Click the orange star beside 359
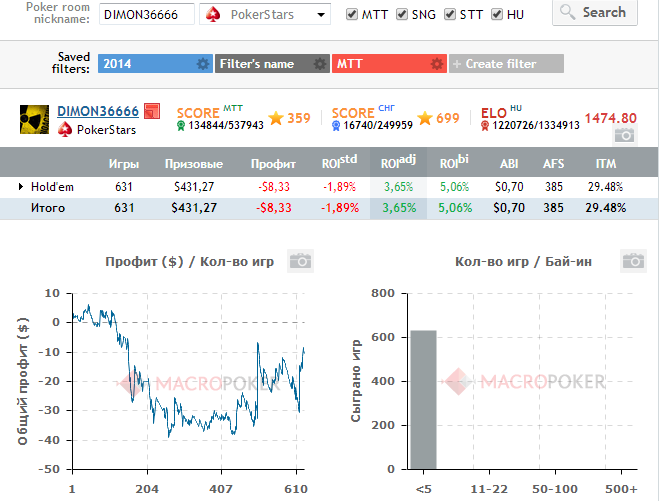This screenshot has height=501, width=659. 276,118
